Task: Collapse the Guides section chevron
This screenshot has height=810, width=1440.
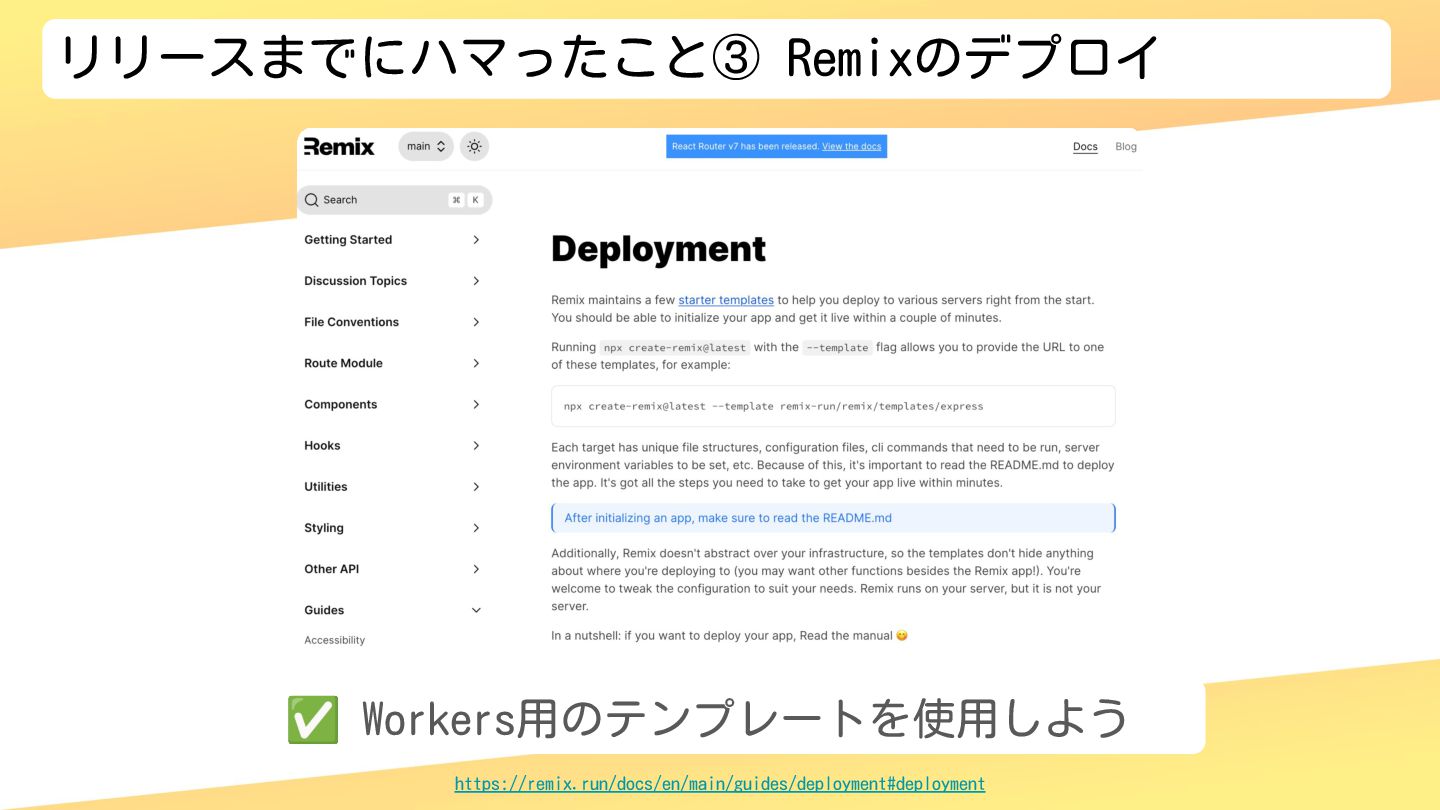Action: 476,610
